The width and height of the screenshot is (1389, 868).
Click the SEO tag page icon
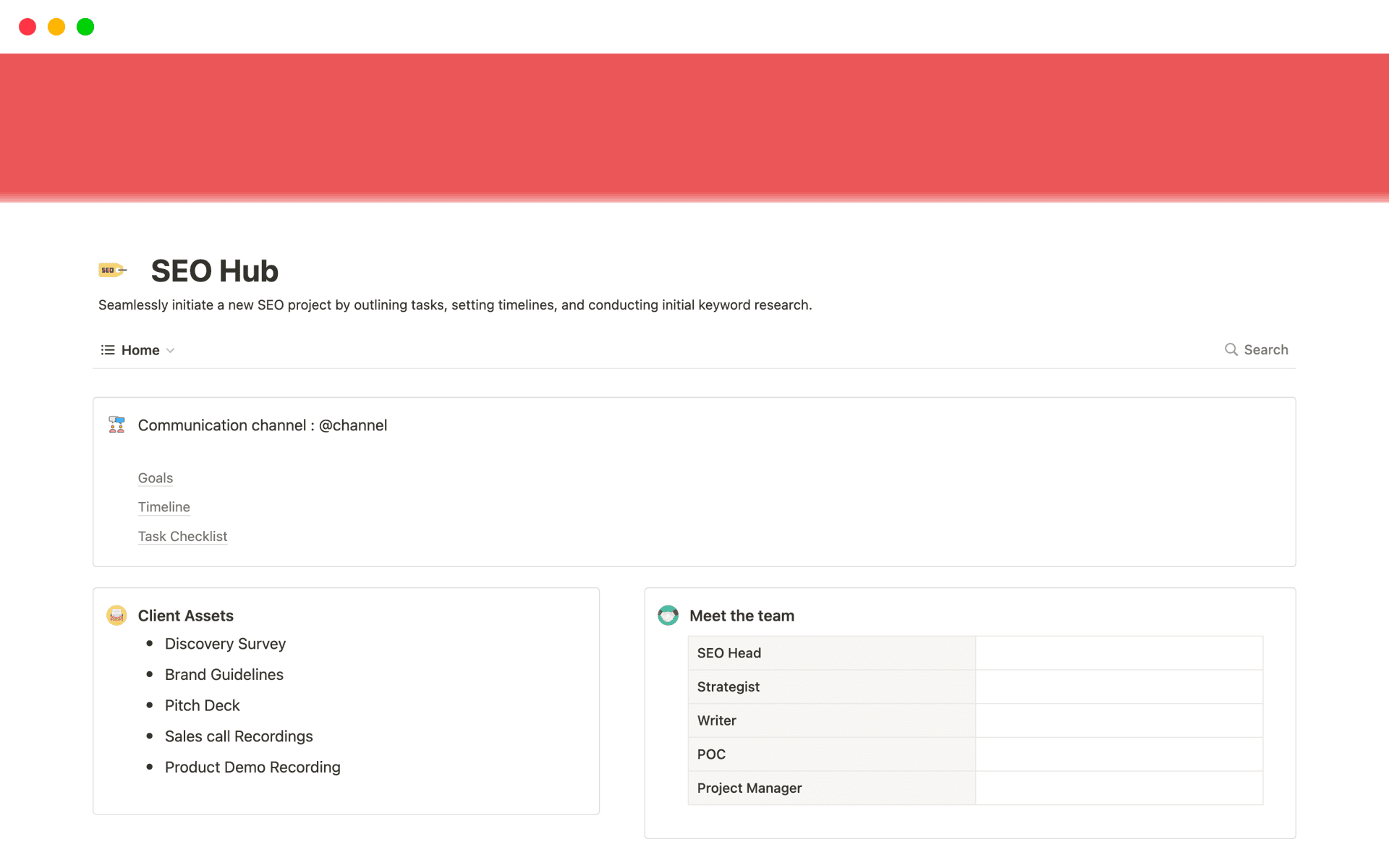(112, 270)
